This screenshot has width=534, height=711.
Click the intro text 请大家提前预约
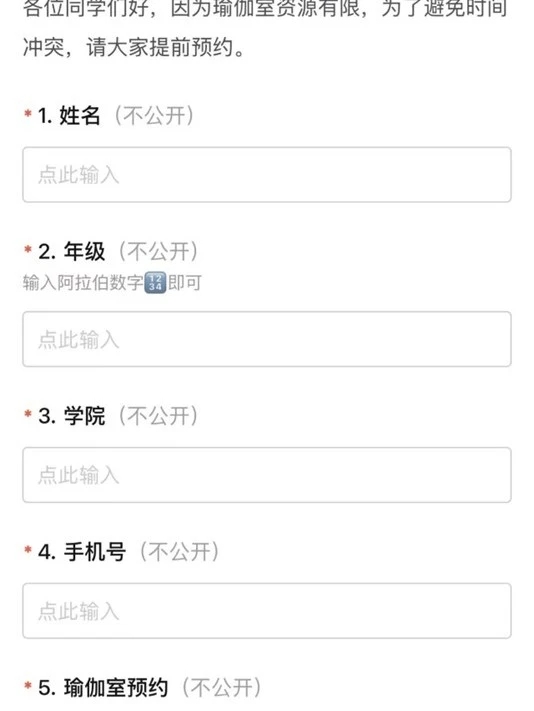[x=160, y=47]
